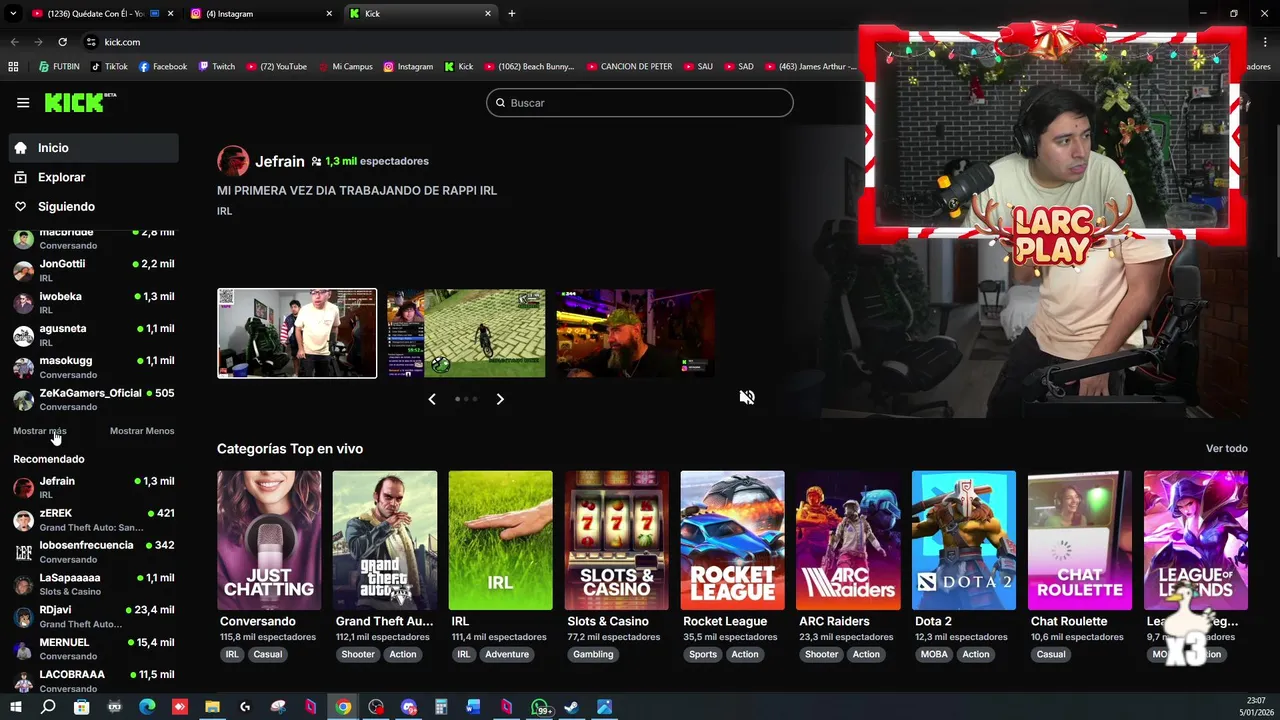Open the IRL category card
1280x720 pixels.
point(500,540)
